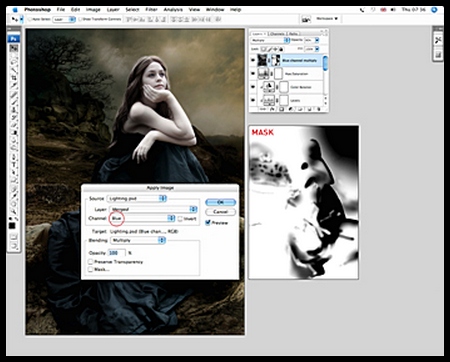Screen dimensions: 450x362
Task: Open the top collapsed dock panel icon
Action: pos(438,41)
